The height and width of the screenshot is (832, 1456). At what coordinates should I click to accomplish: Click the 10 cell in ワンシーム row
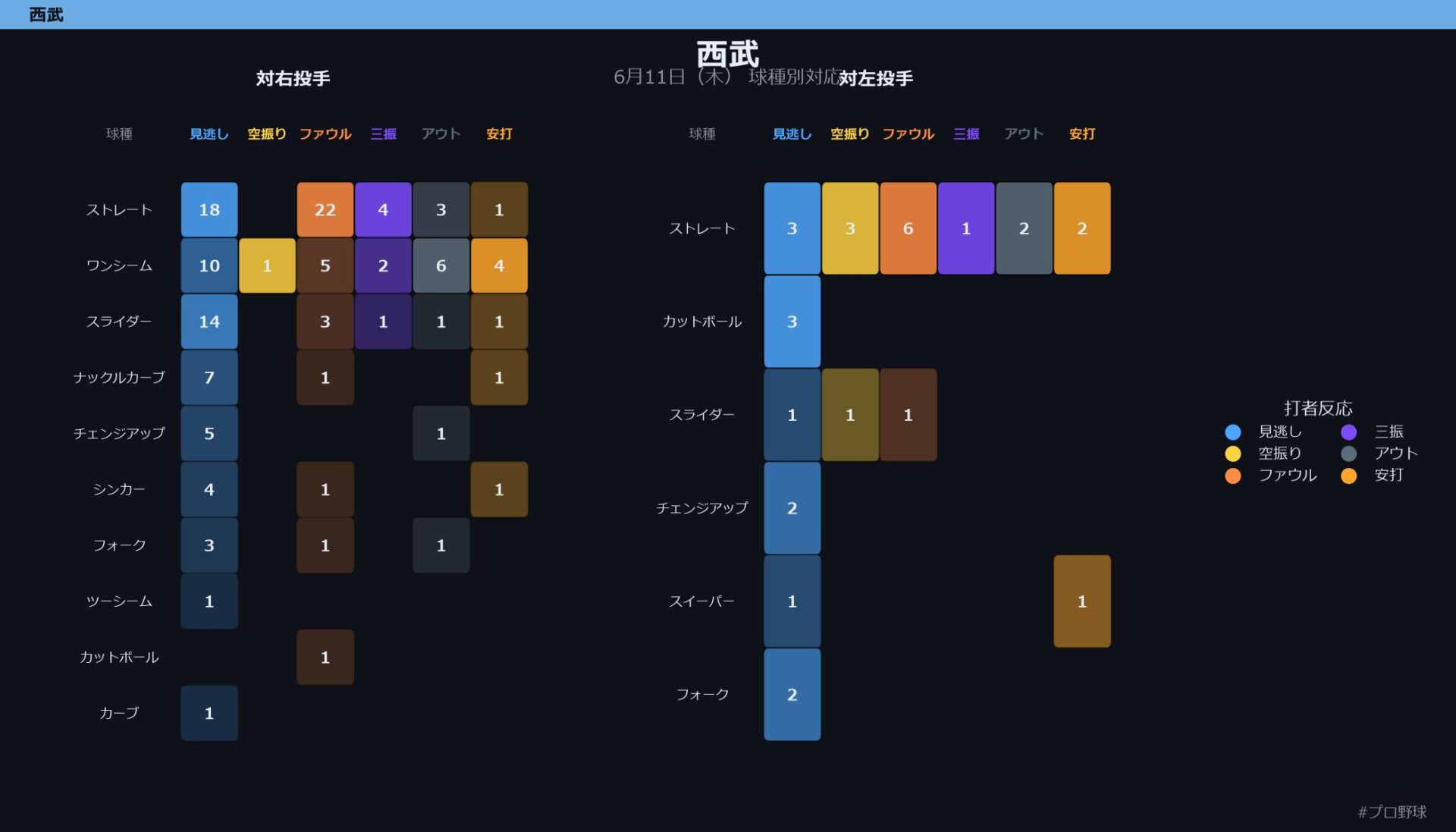209,265
